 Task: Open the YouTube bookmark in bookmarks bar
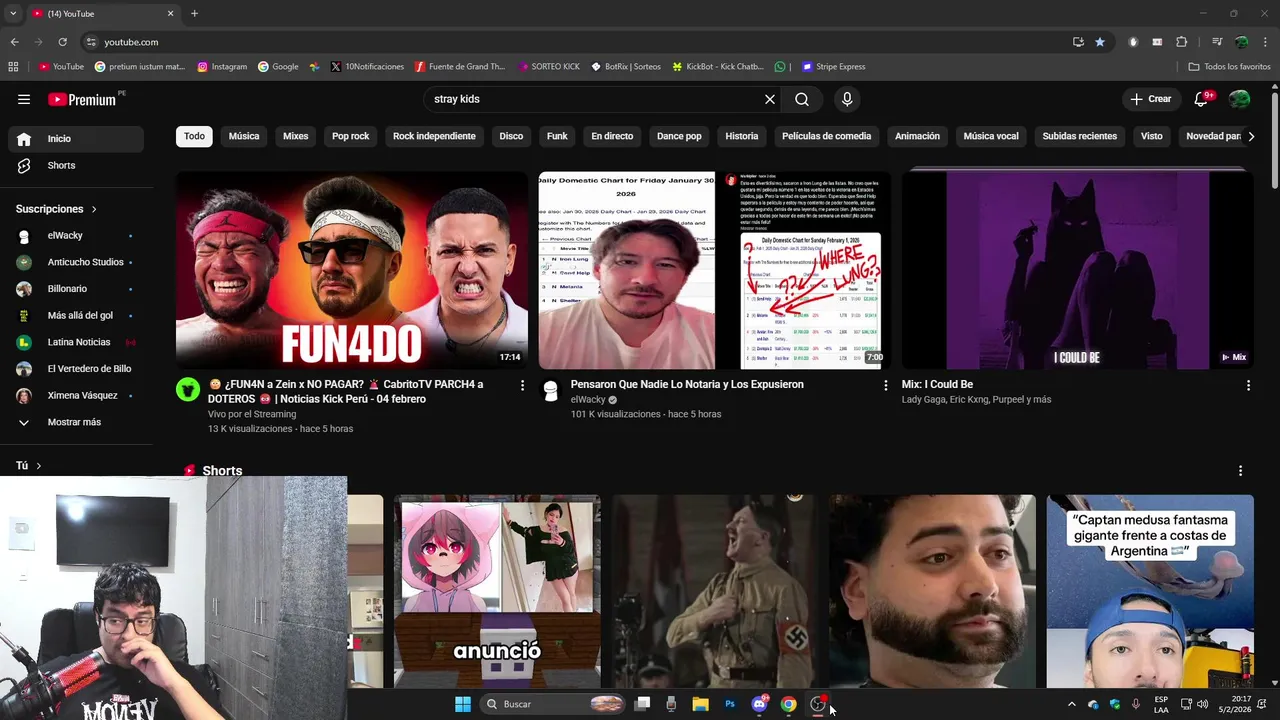pyautogui.click(x=61, y=67)
